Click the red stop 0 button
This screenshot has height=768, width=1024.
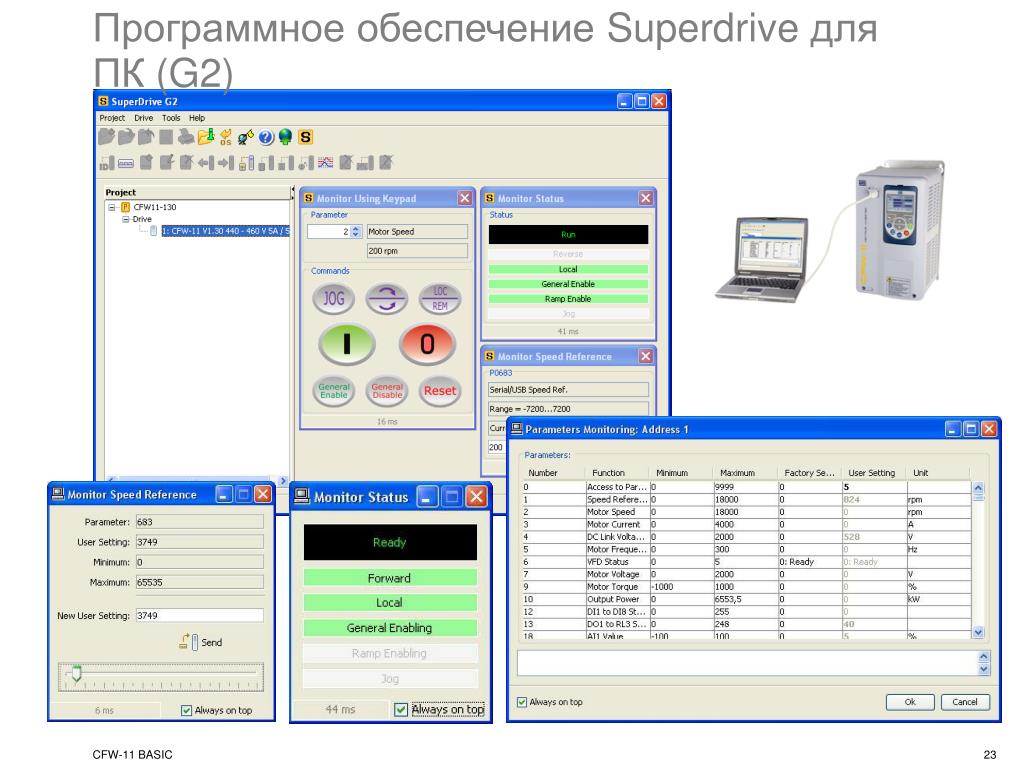point(426,344)
